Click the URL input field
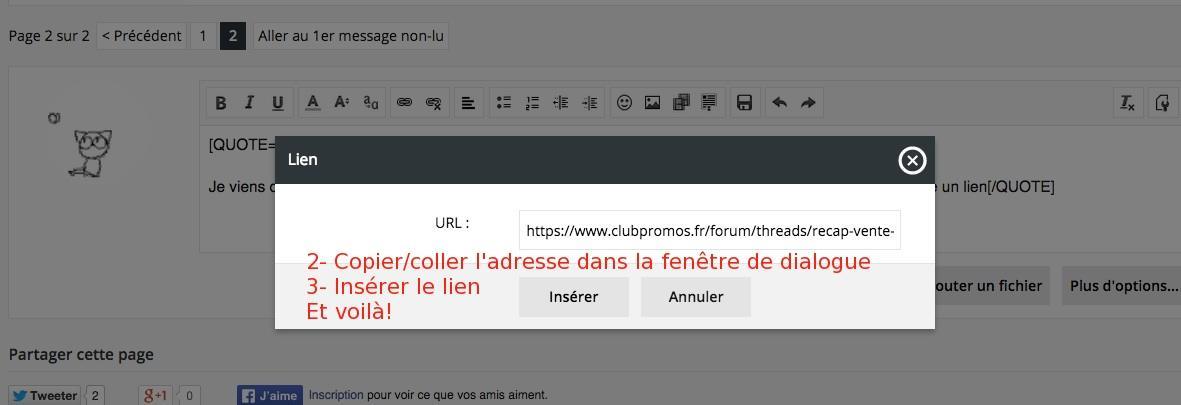This screenshot has width=1181, height=405. click(710, 230)
